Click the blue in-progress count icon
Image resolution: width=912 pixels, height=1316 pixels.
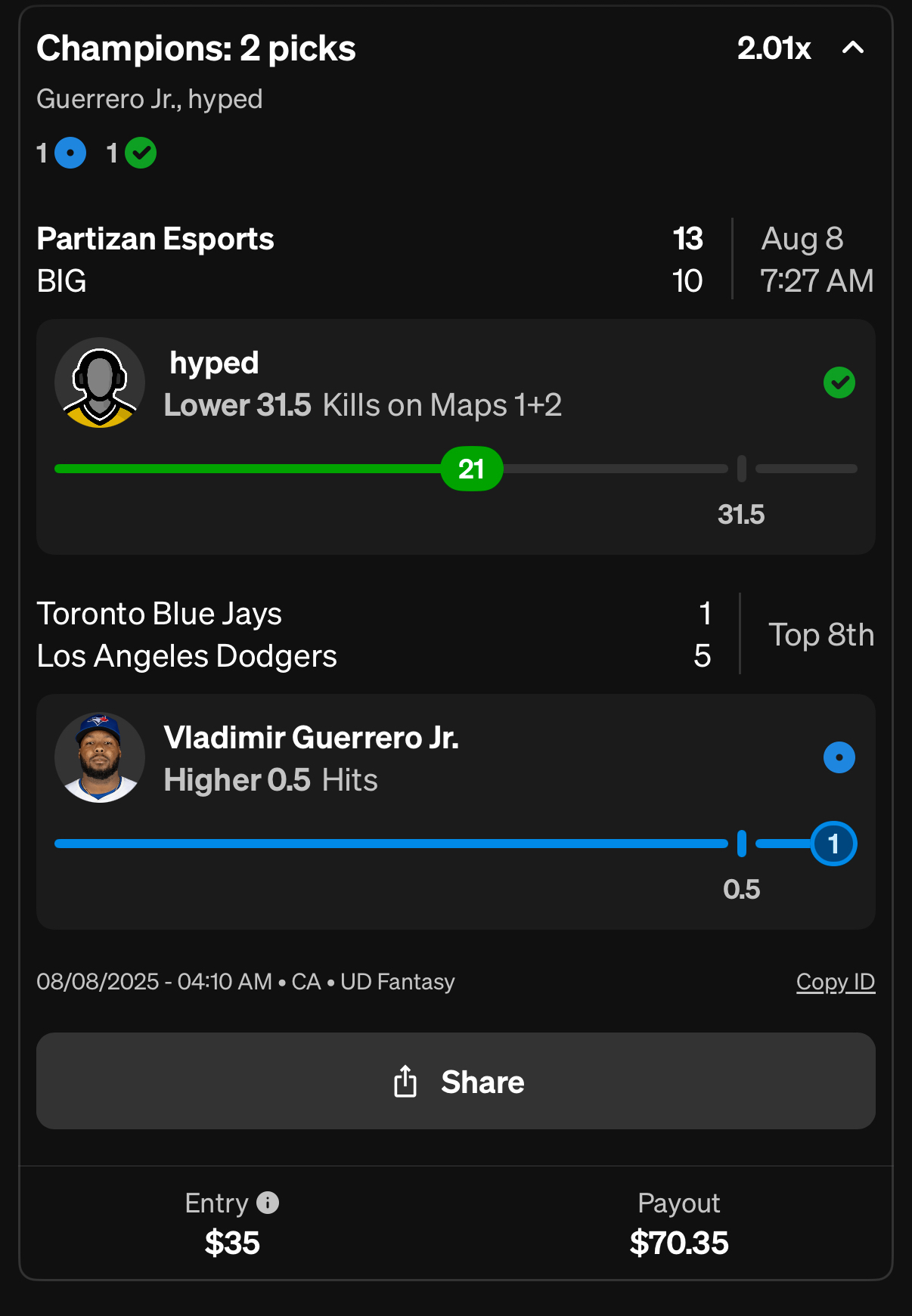[x=70, y=153]
